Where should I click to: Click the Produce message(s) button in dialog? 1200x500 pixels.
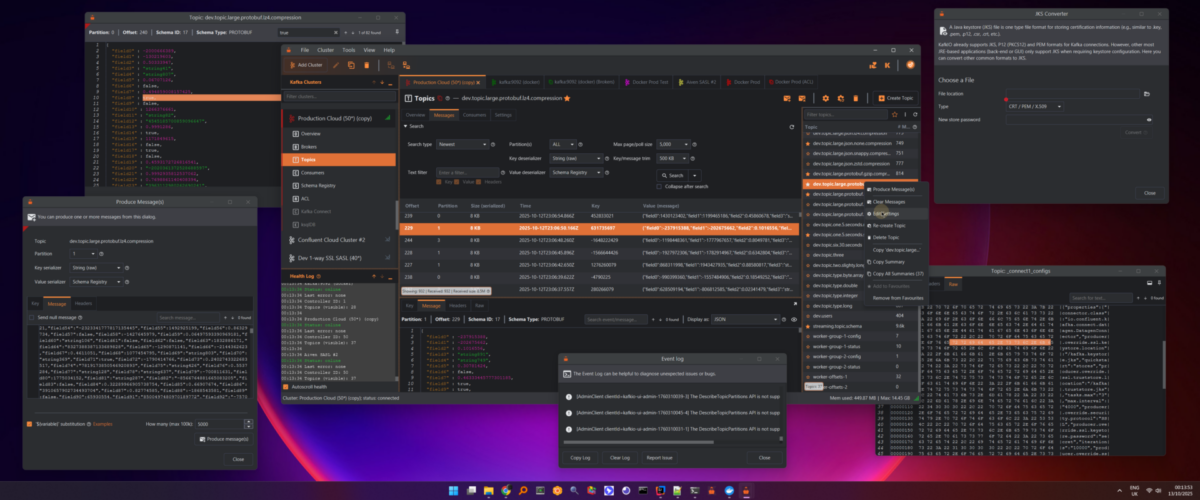222,439
